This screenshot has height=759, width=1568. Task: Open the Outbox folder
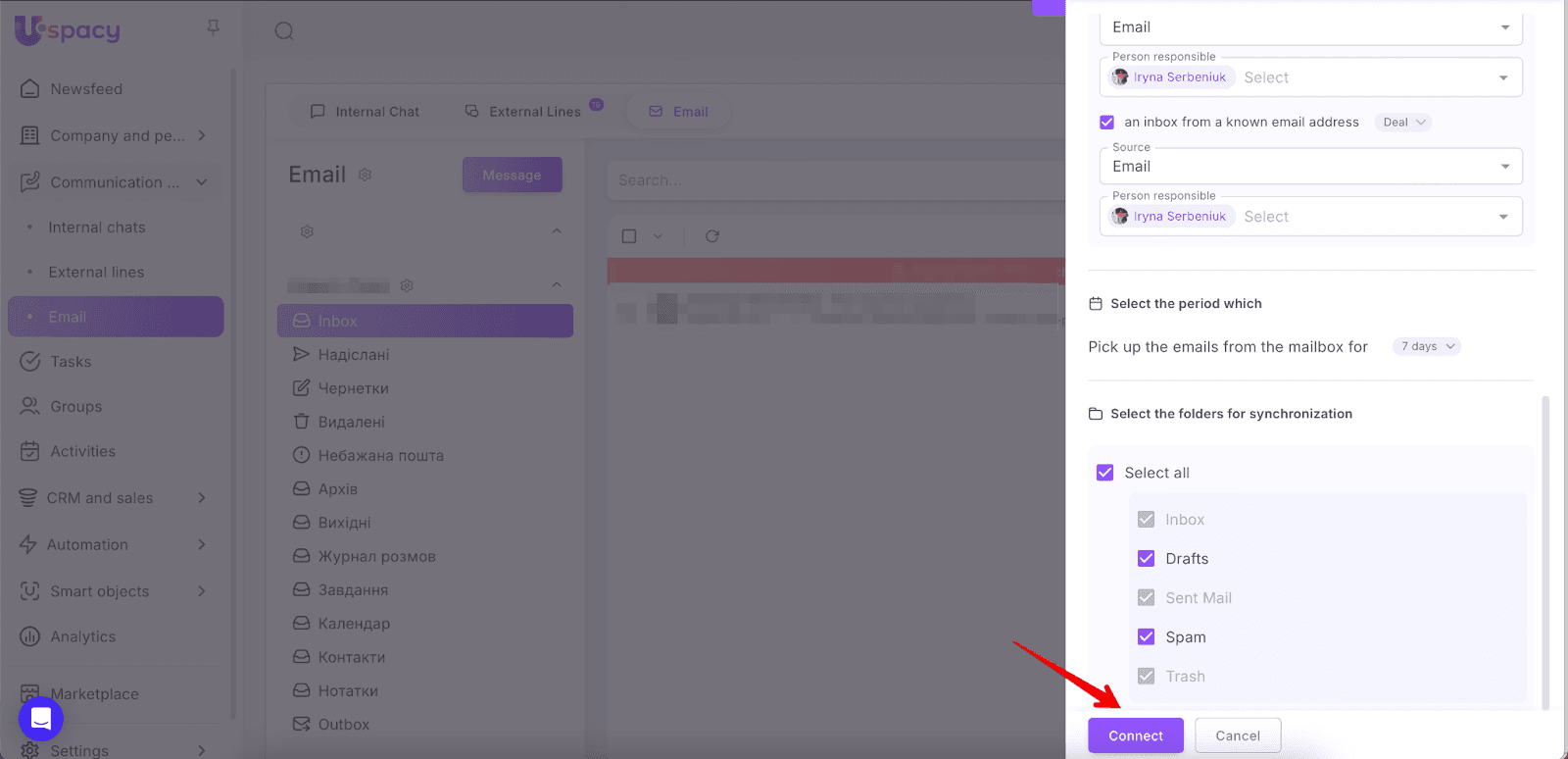(343, 725)
